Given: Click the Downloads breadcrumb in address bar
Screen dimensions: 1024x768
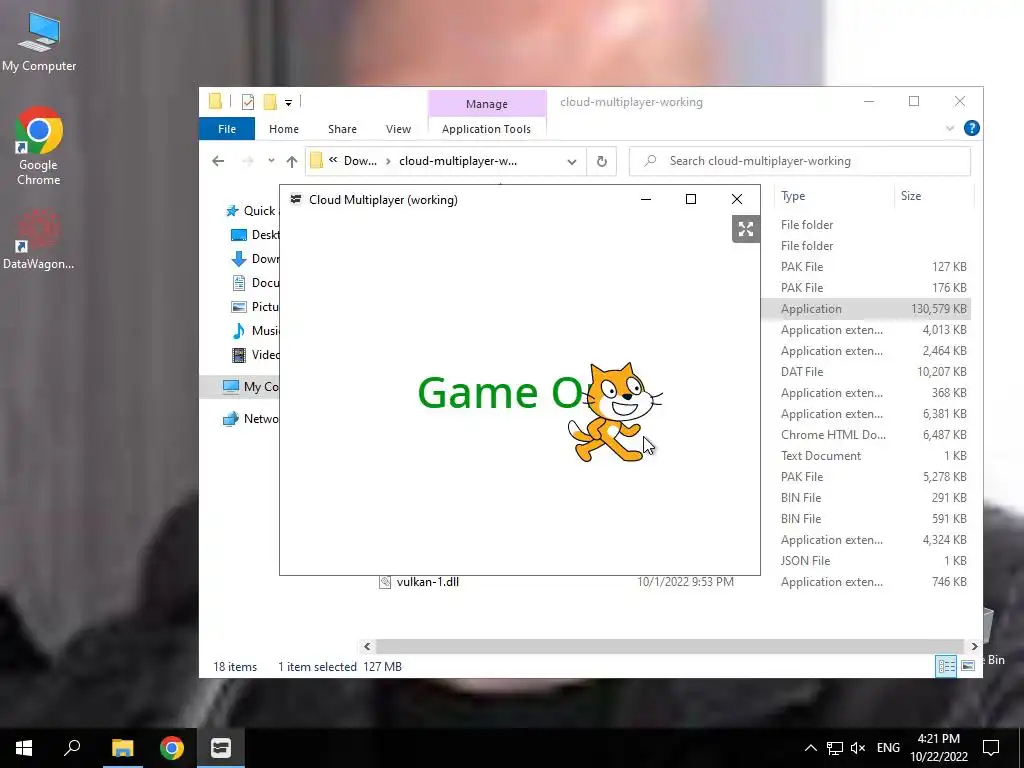Looking at the screenshot, I should pos(360,161).
